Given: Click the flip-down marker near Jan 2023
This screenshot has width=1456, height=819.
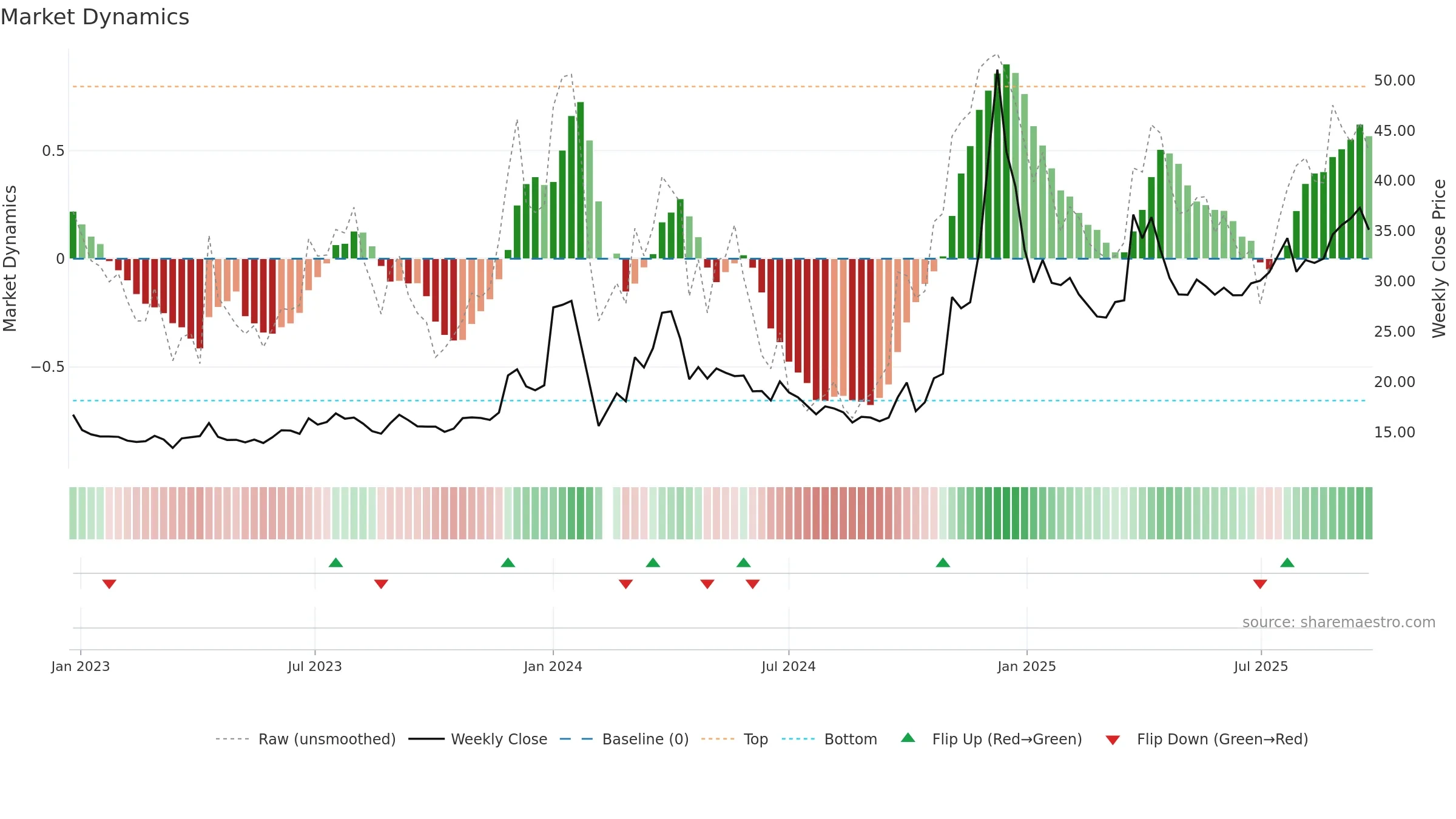Looking at the screenshot, I should pyautogui.click(x=109, y=584).
